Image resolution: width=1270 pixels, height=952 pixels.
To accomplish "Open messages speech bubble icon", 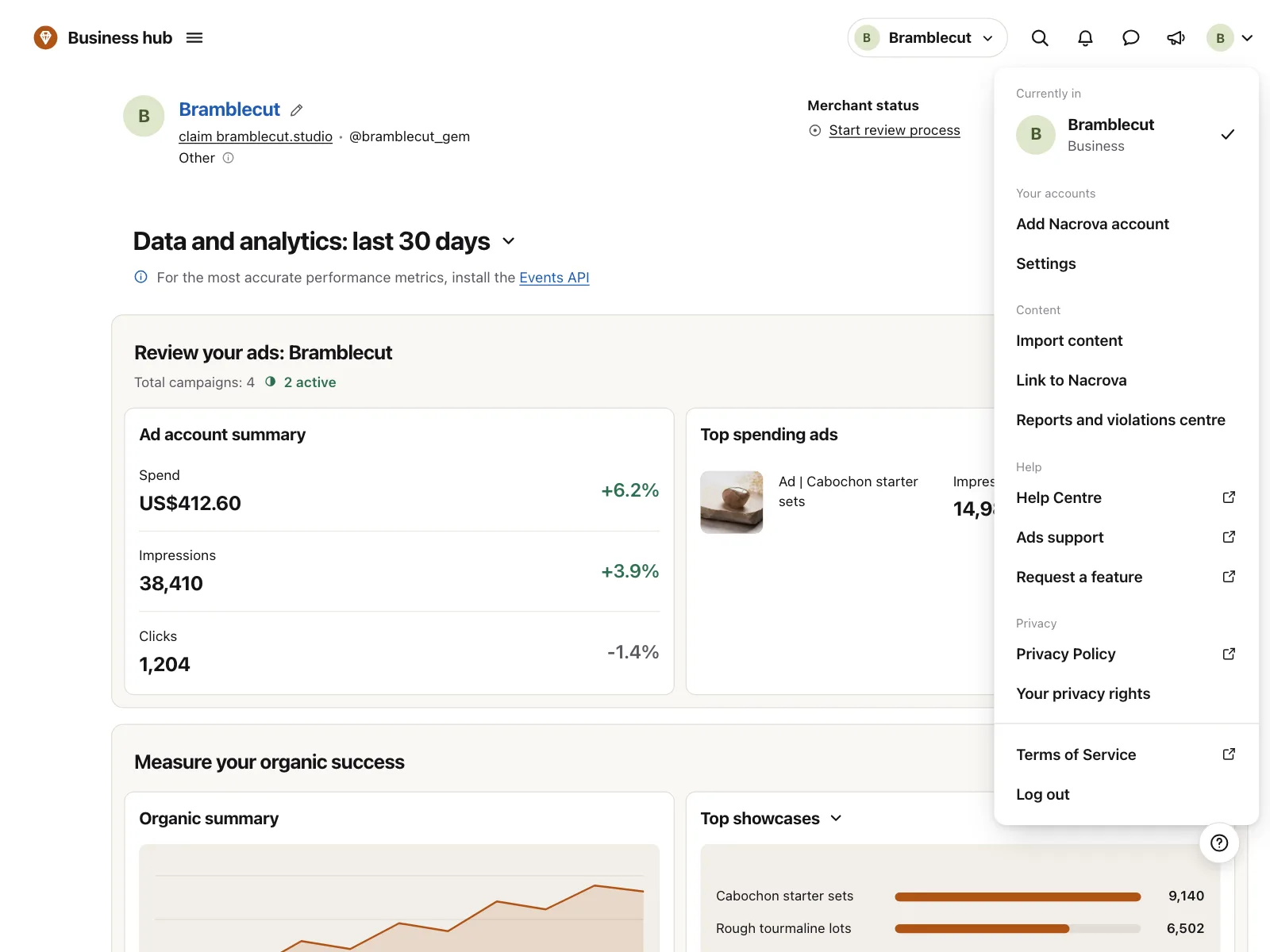I will 1131,38.
